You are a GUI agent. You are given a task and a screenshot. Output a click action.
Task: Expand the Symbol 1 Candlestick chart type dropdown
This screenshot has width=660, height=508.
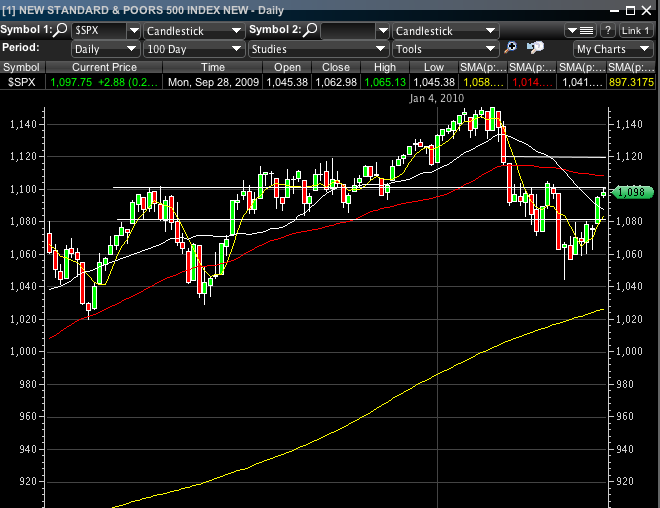(194, 31)
